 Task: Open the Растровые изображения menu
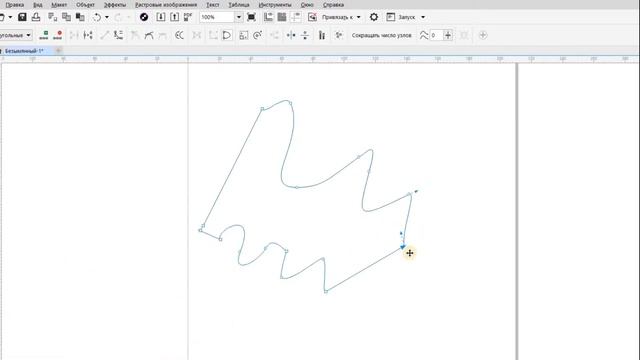pyautogui.click(x=166, y=5)
